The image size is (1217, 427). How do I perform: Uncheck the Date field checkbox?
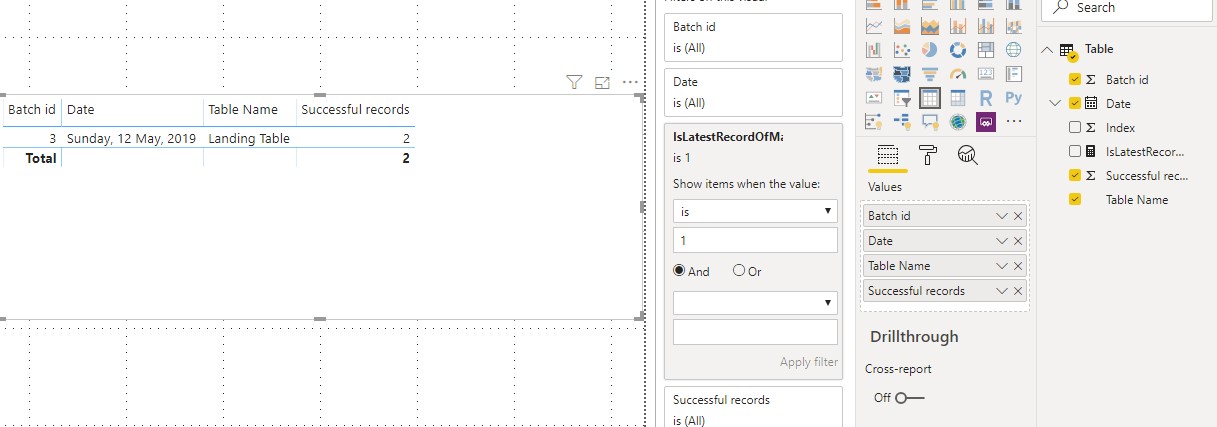(1075, 103)
